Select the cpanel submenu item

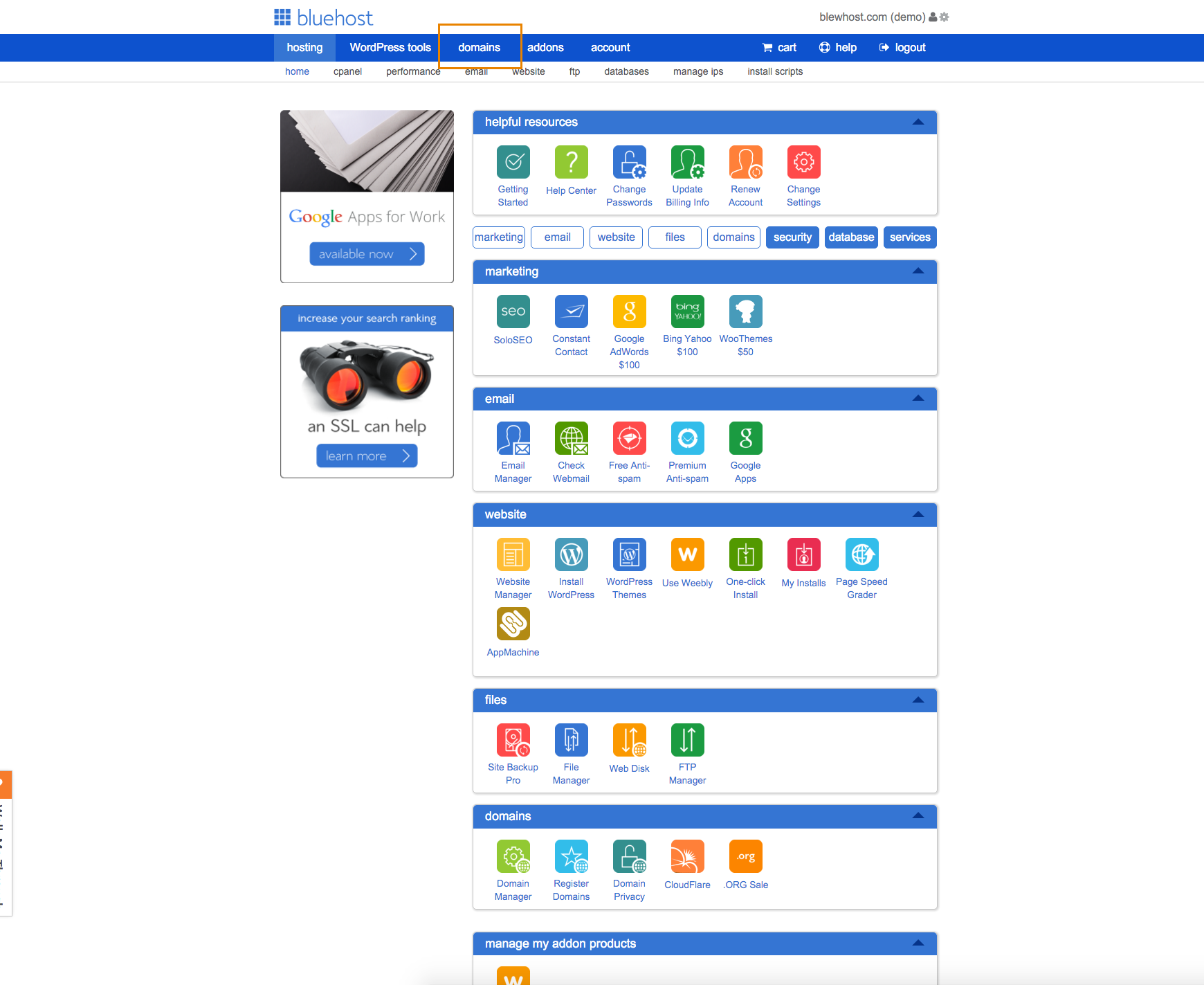[x=347, y=71]
